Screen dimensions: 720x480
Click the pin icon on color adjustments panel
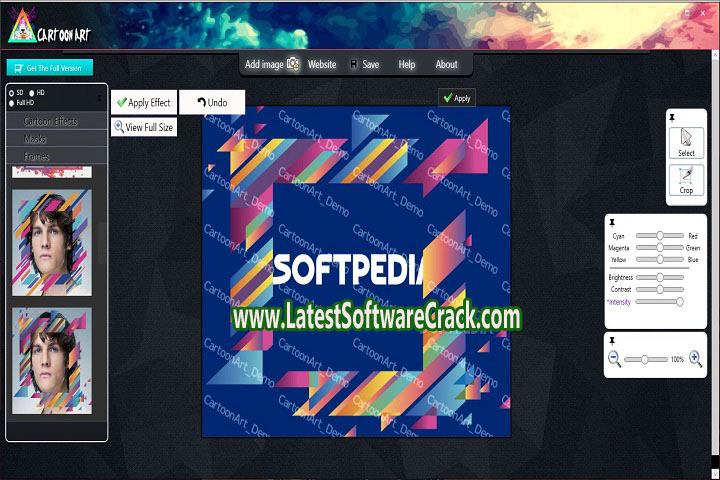tap(611, 222)
